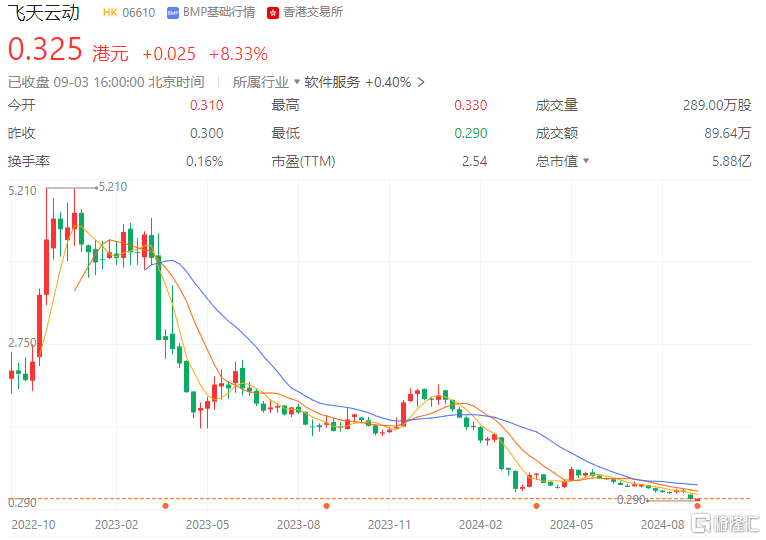
Task: Click the 香港交易所 label text
Action: (x=313, y=13)
